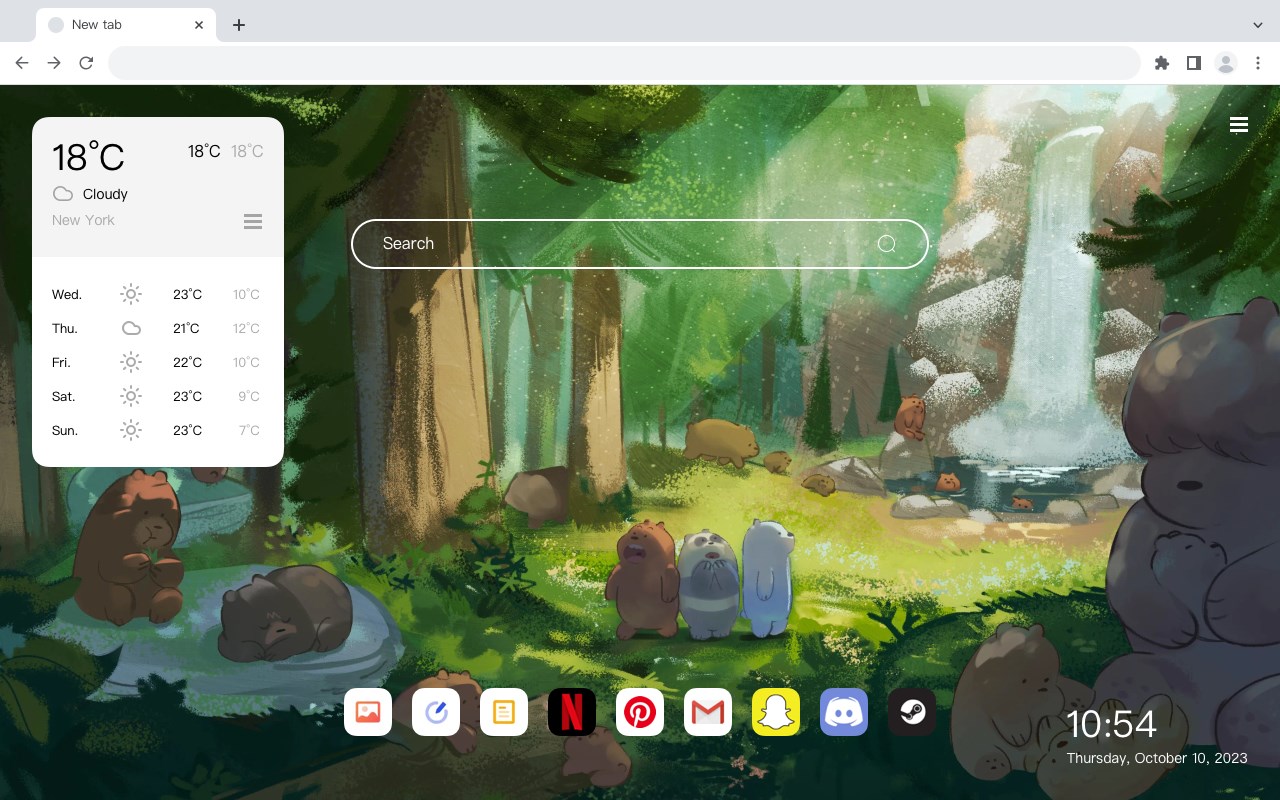This screenshot has height=800, width=1280.
Task: Open the hamburger menu on the page
Action: coord(1239,125)
